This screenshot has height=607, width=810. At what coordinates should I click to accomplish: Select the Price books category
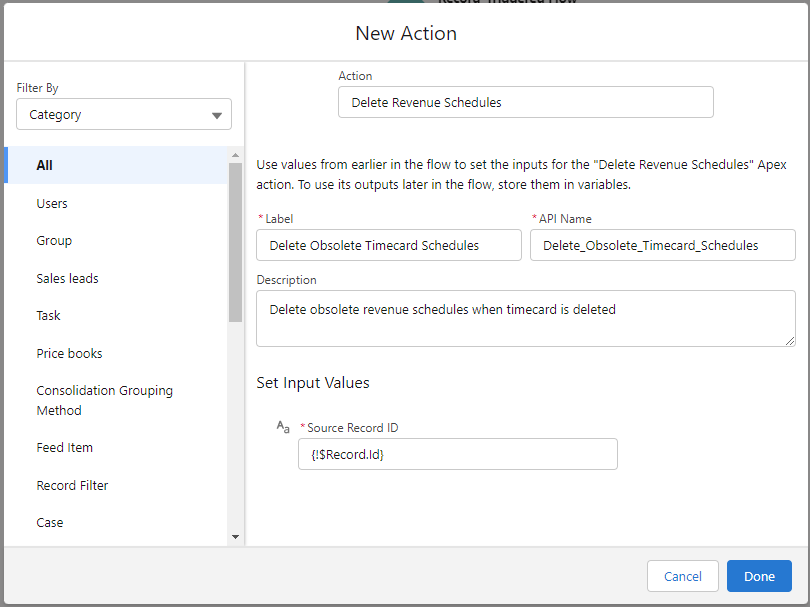[x=69, y=353]
